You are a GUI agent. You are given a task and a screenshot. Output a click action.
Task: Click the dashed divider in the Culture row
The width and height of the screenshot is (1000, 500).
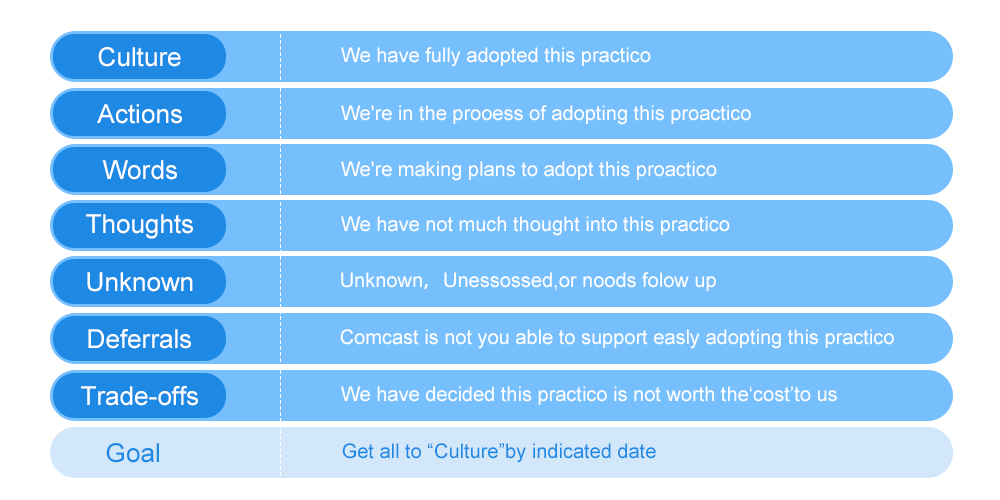[x=281, y=57]
